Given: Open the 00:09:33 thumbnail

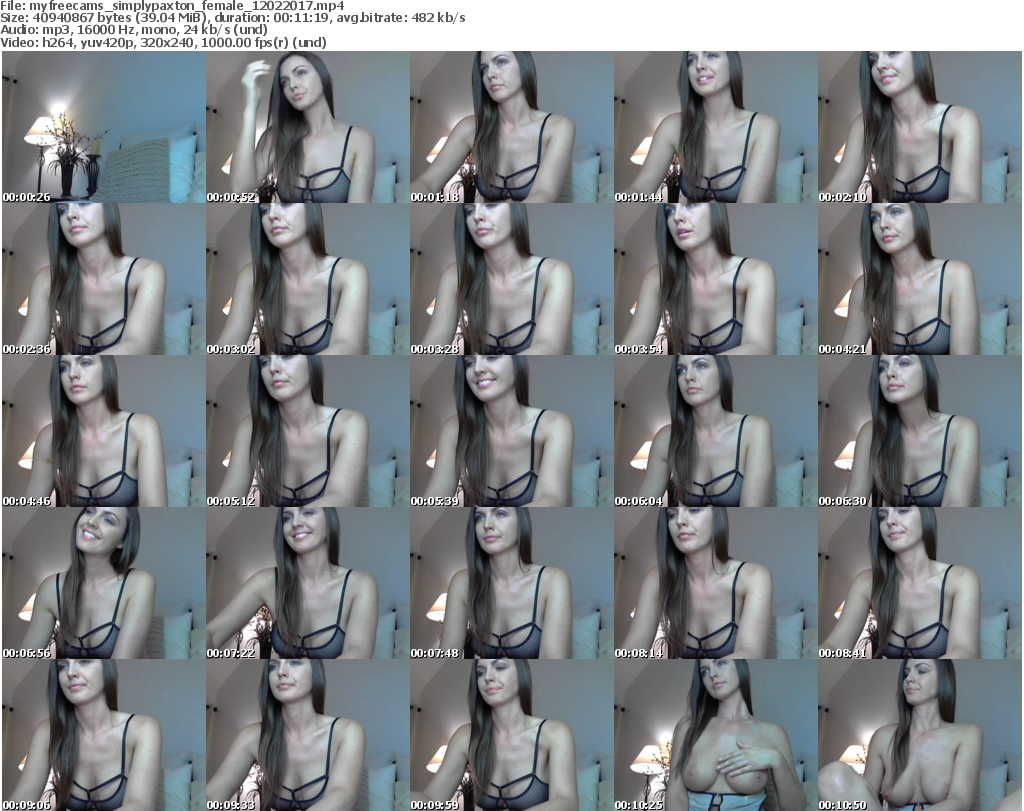Looking at the screenshot, I should [308, 735].
